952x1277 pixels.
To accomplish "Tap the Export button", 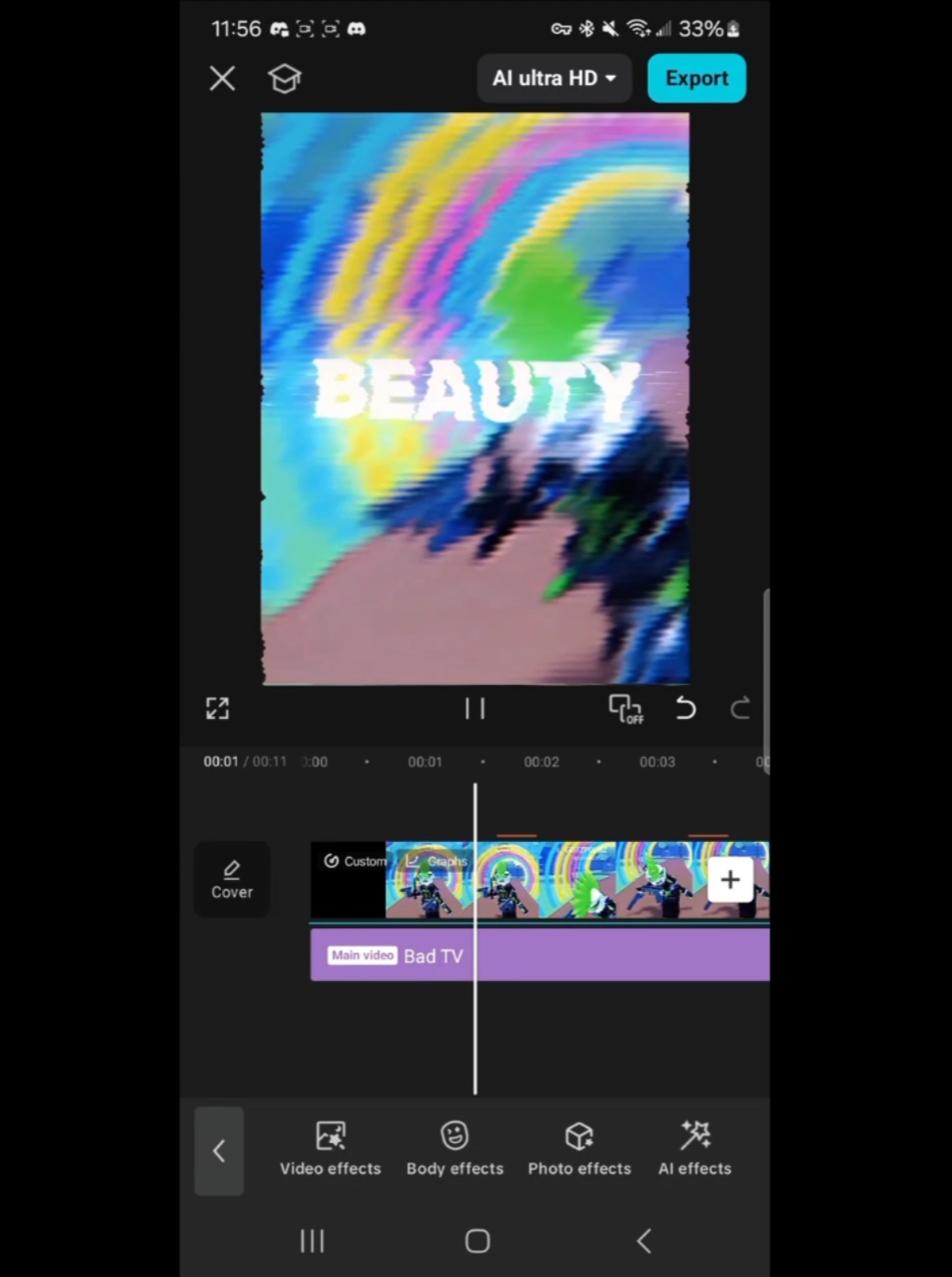I will [x=696, y=79].
